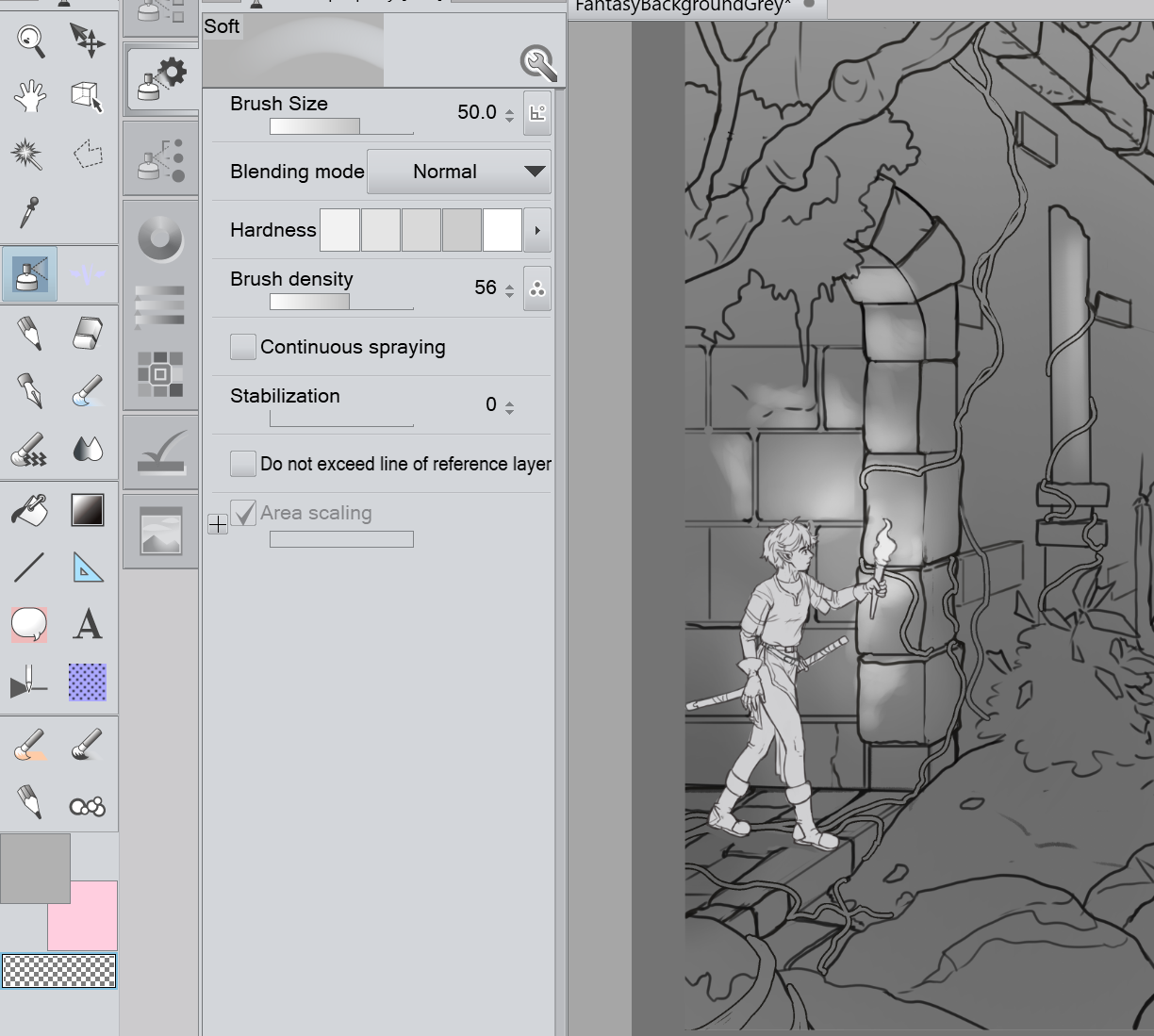Viewport: 1154px width, 1036px height.
Task: Select the Zoom magnifier tool
Action: [x=30, y=40]
